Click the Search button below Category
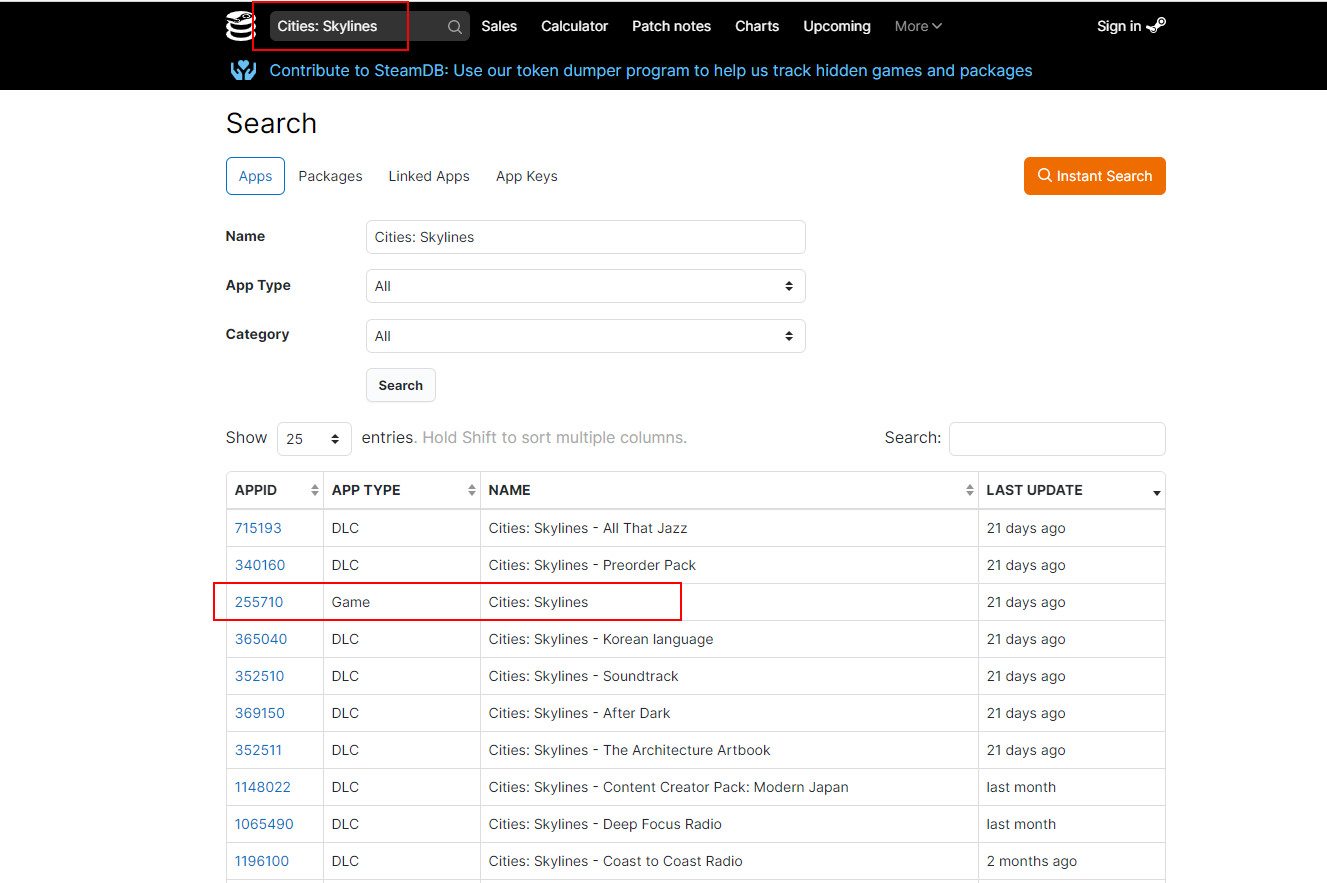Viewport: 1327px width, 883px height. click(401, 385)
